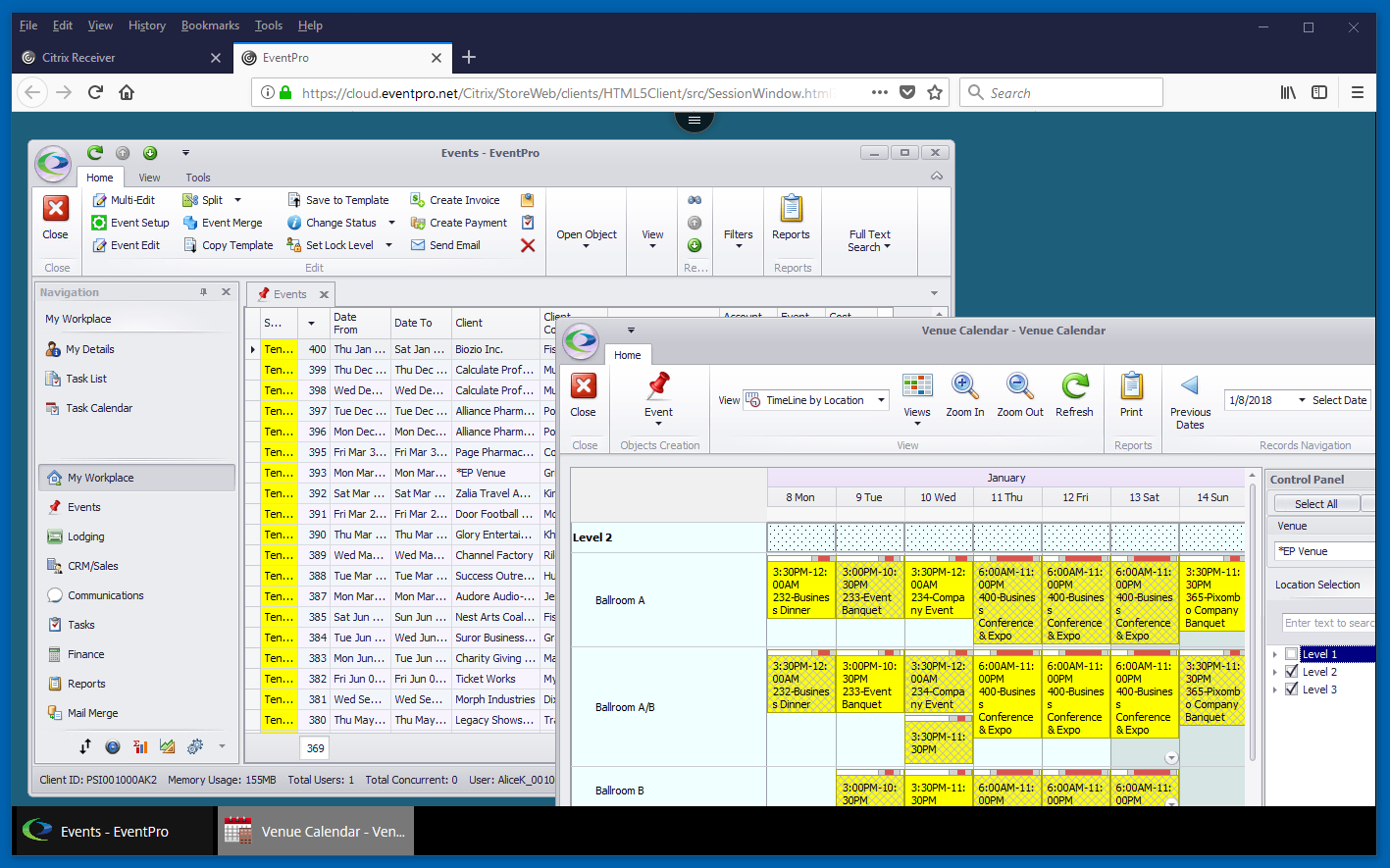Switch to the View tab in Events ribbon
Image resolution: width=1390 pixels, height=868 pixels.
pos(149,178)
